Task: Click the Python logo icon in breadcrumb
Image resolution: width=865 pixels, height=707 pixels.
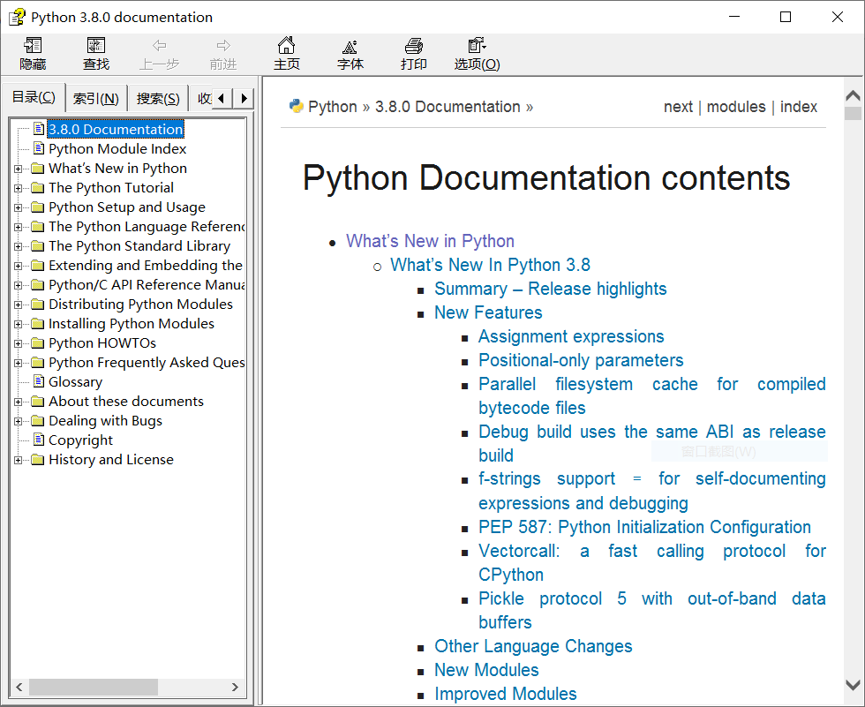Action: 296,106
